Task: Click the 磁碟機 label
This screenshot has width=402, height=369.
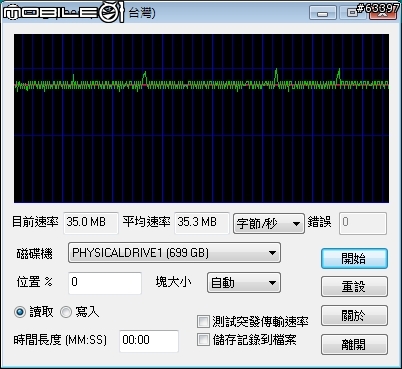Action: point(35,254)
